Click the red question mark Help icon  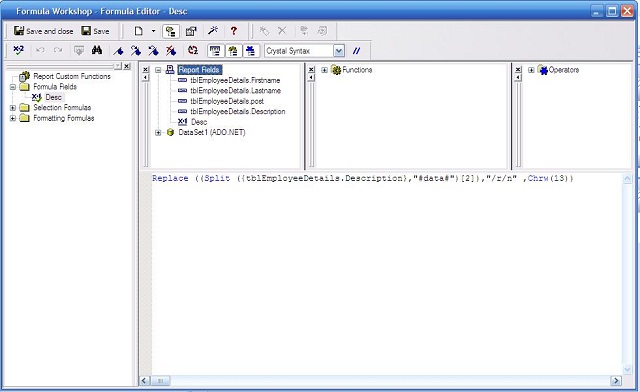233,31
